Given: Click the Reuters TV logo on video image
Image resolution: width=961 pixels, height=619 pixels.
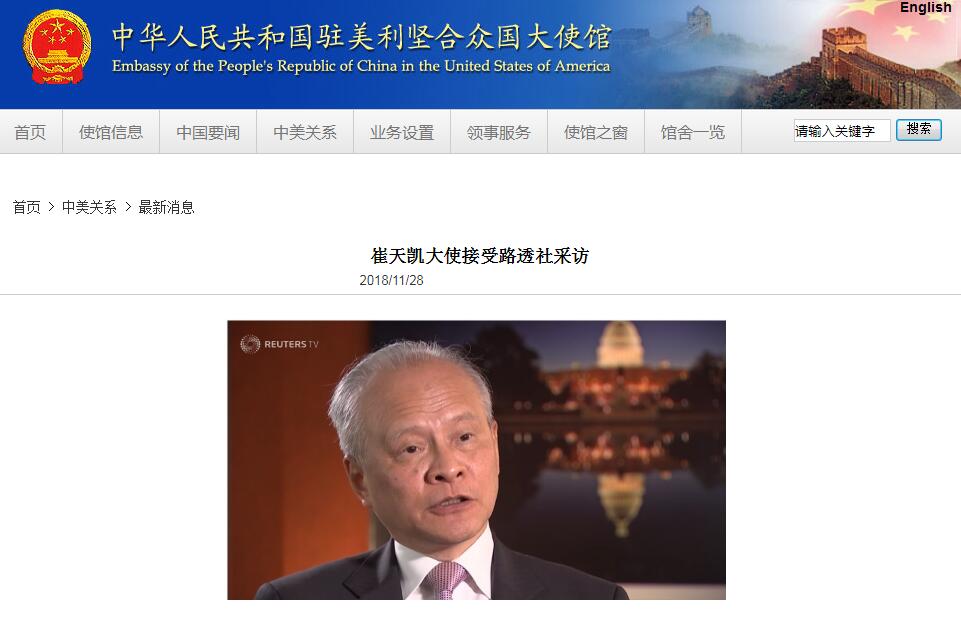Looking at the screenshot, I should click(x=279, y=344).
